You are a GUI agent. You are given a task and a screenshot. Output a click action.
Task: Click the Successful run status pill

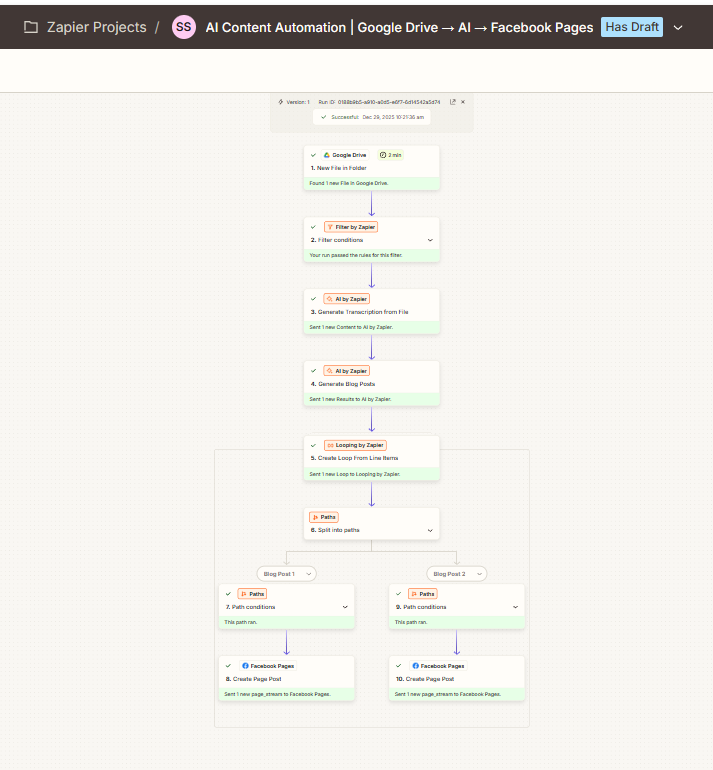coord(372,117)
